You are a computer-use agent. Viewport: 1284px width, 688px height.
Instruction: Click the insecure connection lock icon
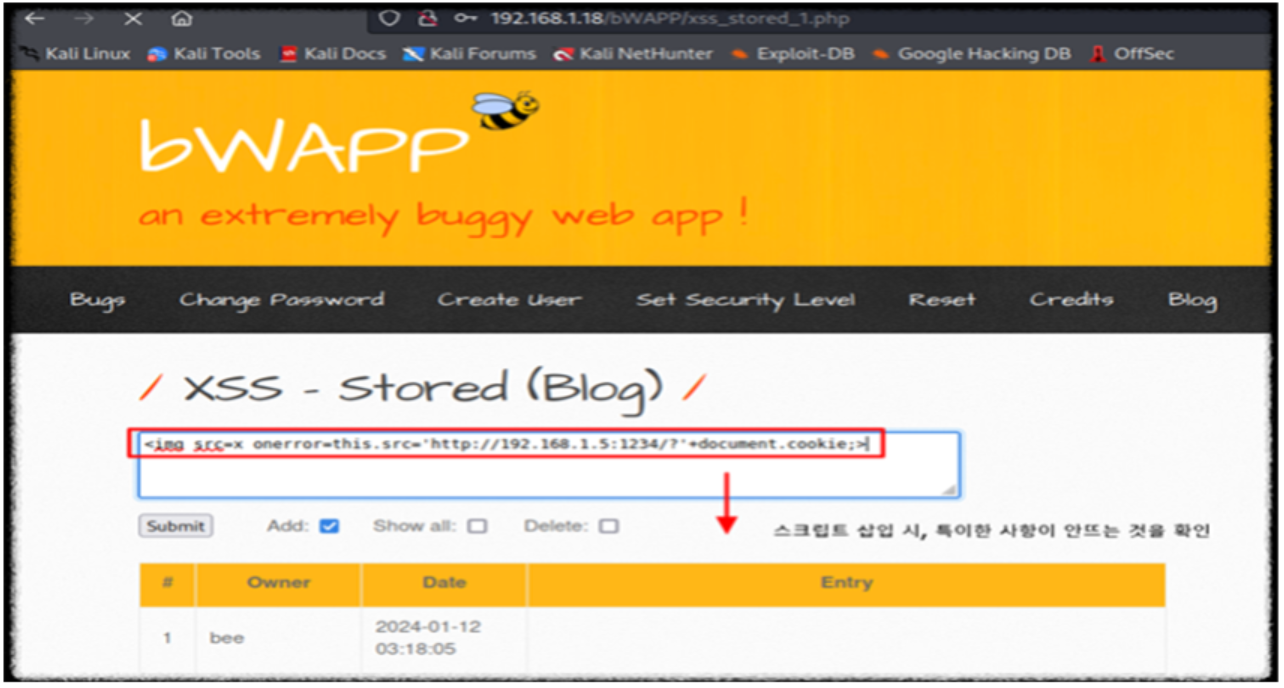pos(427,18)
